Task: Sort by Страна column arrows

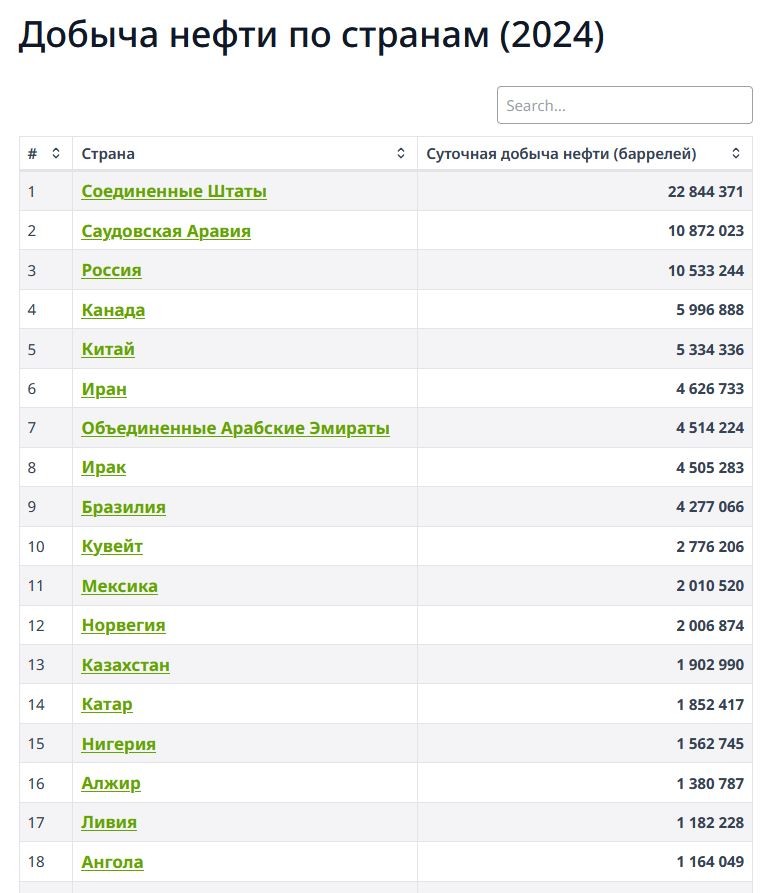Action: click(x=401, y=153)
